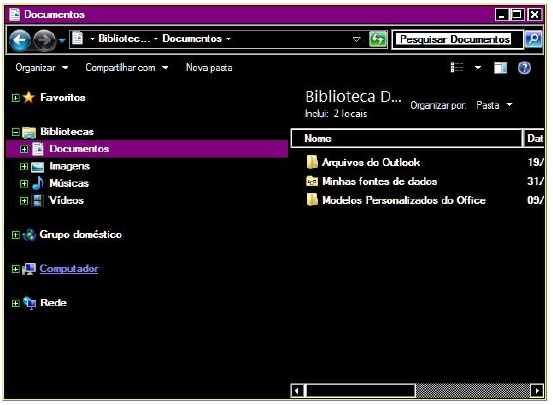Select Músicas library
Screen dimensions: 553x405
point(69,183)
